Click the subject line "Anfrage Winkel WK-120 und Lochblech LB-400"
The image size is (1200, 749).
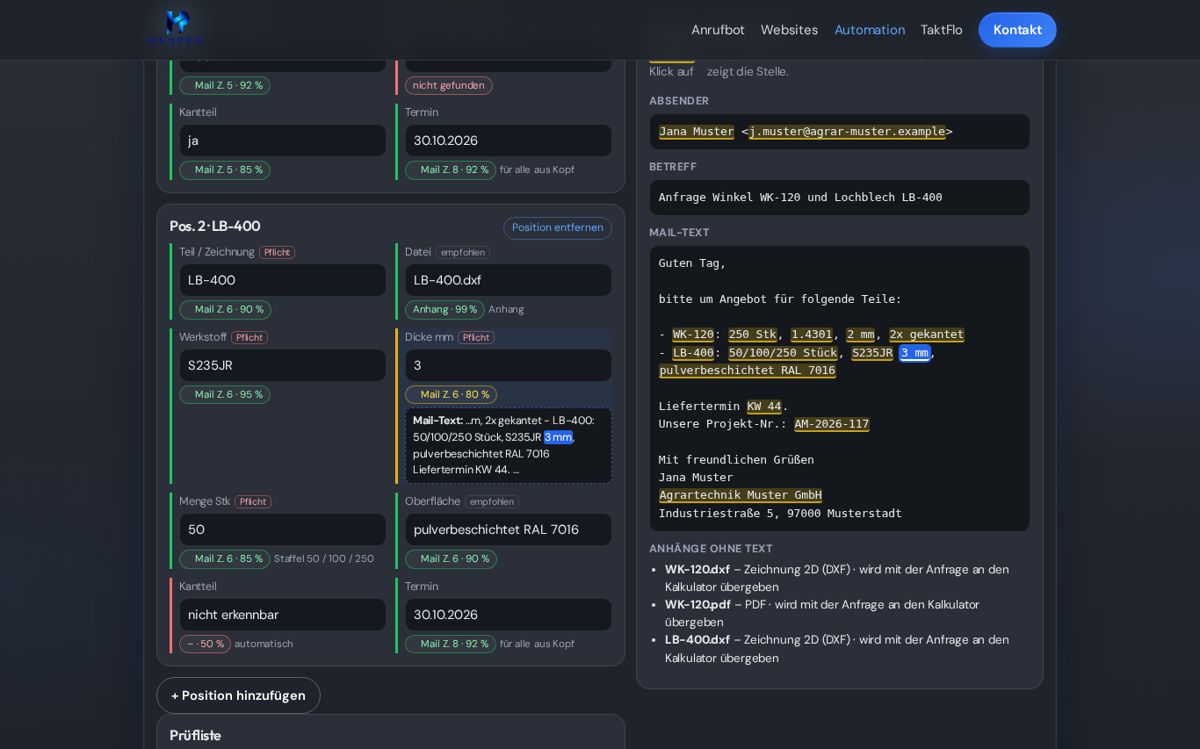pyautogui.click(x=800, y=197)
